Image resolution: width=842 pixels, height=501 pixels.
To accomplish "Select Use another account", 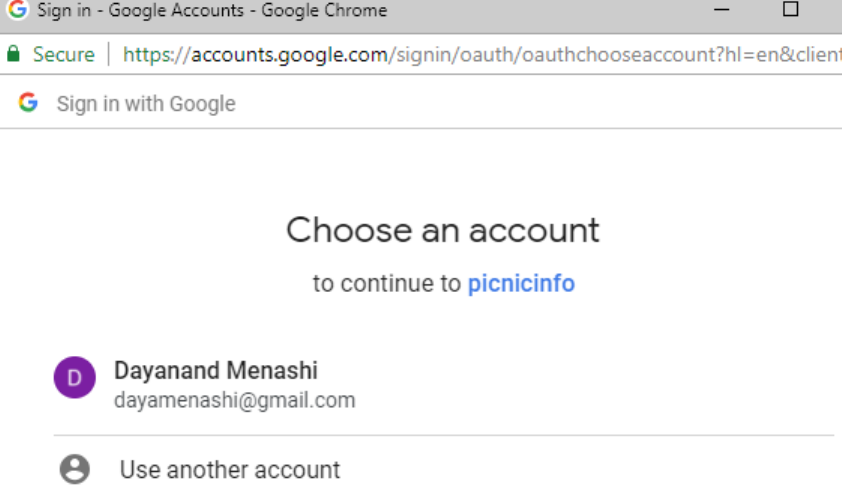I will pos(230,470).
